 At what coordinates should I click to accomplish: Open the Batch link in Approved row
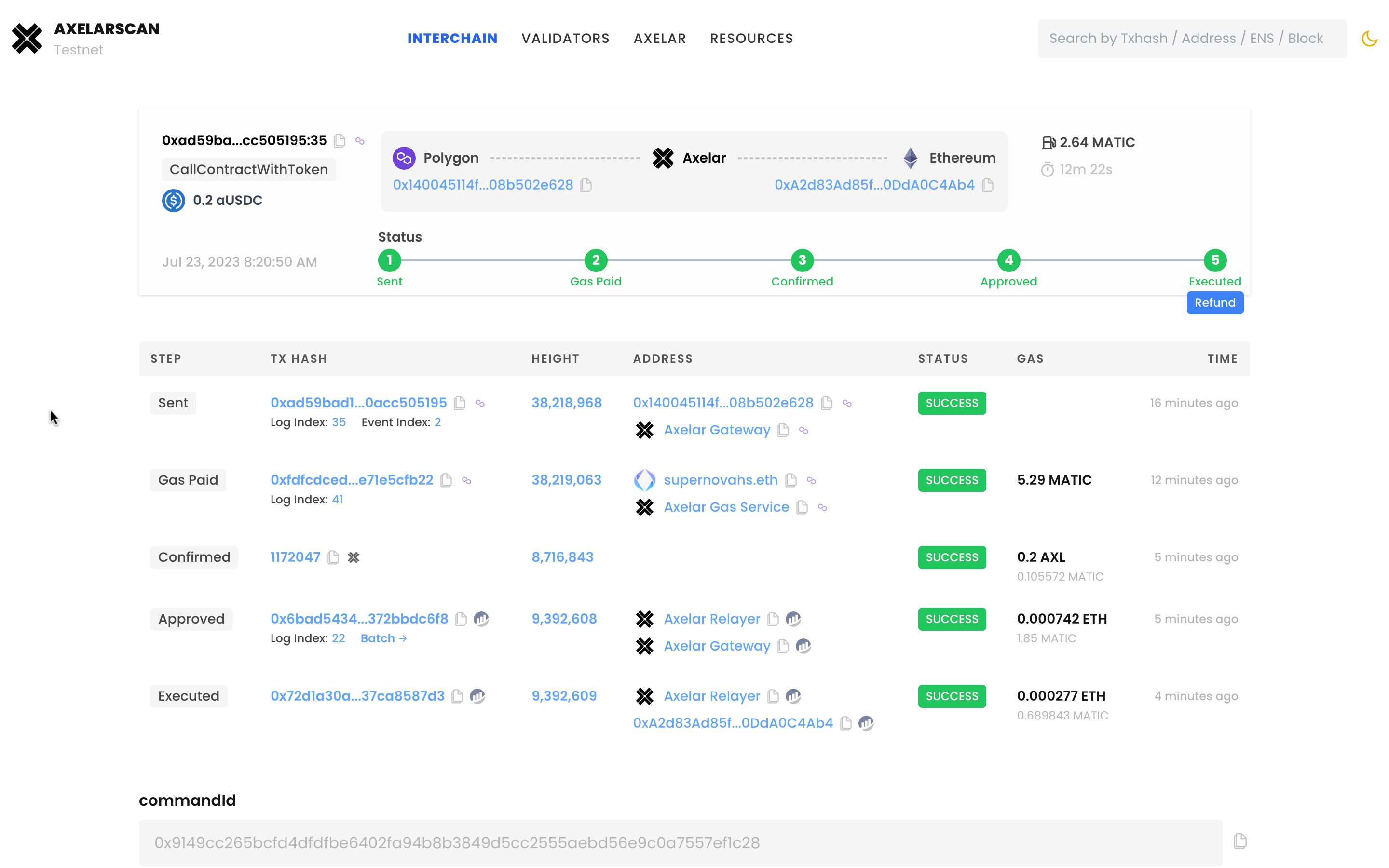[x=383, y=638]
